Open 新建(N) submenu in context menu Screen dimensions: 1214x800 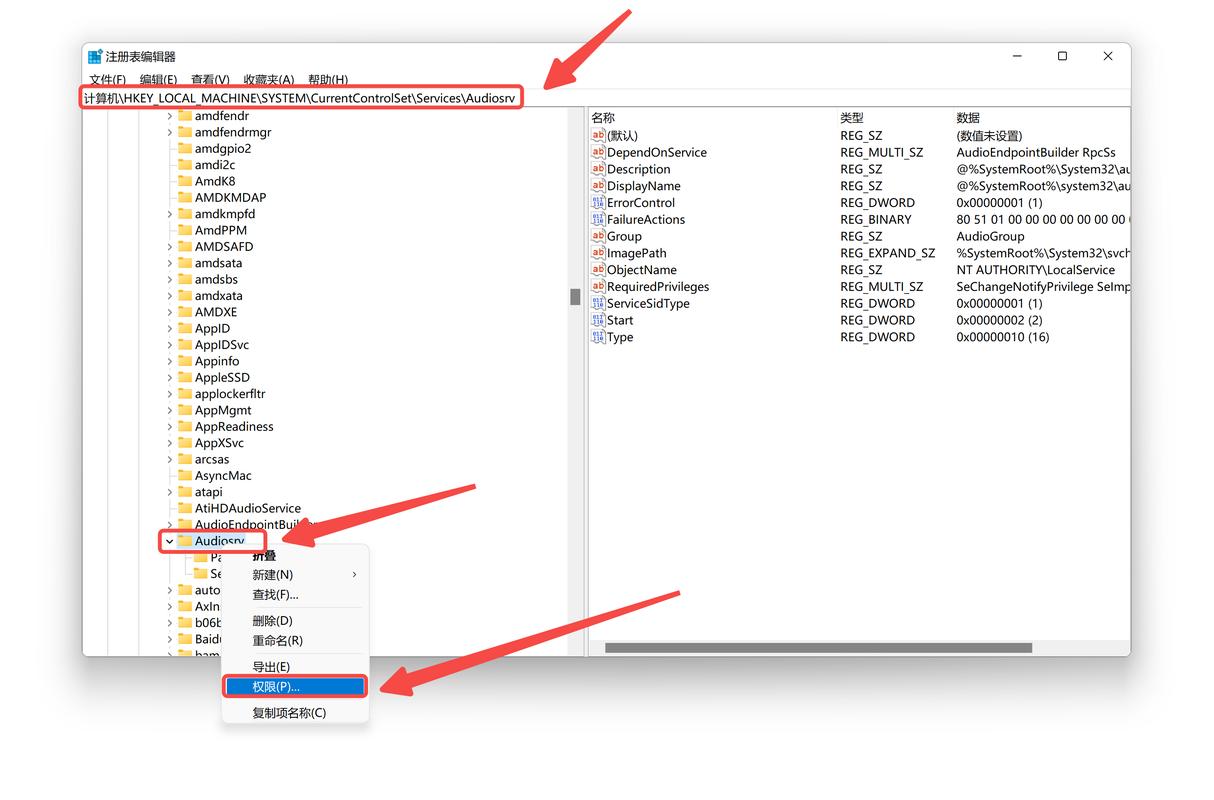point(295,574)
